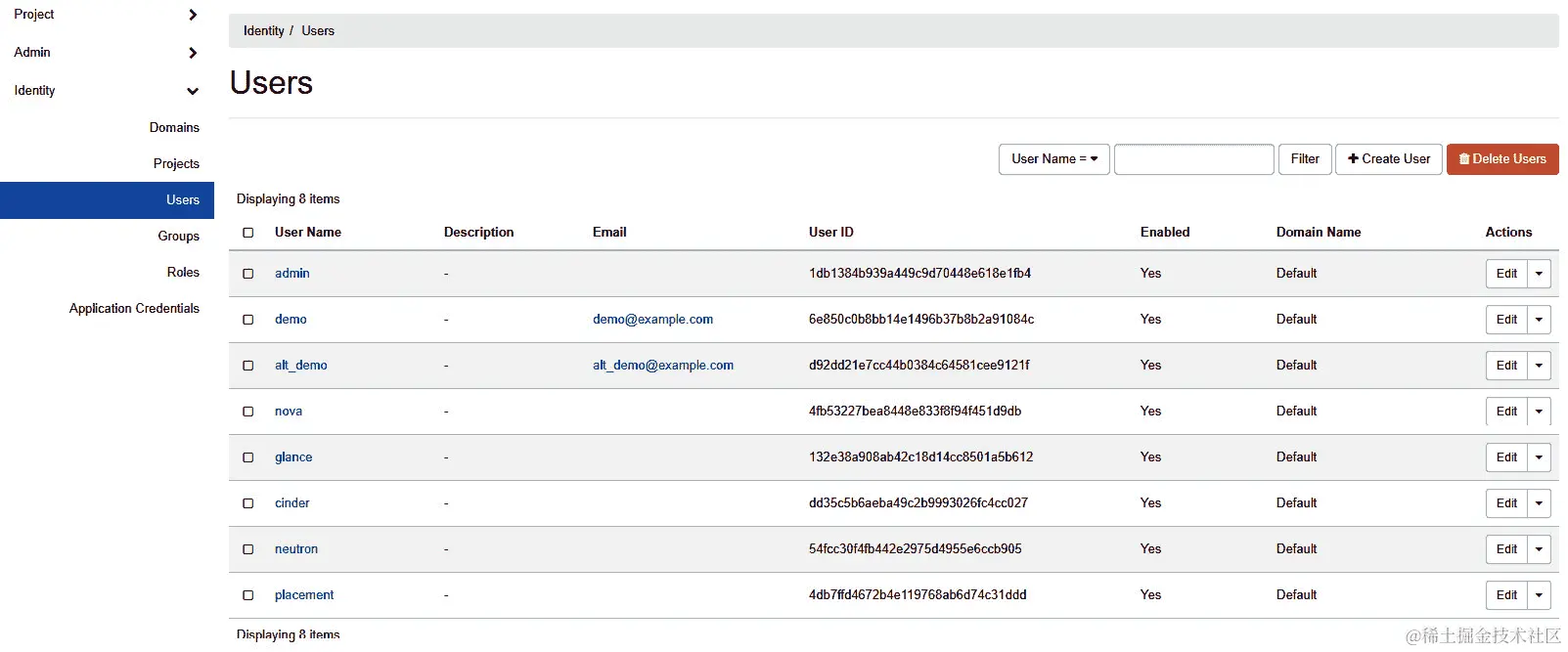Open the cinder user link
This screenshot has width=1568, height=652.
point(291,503)
